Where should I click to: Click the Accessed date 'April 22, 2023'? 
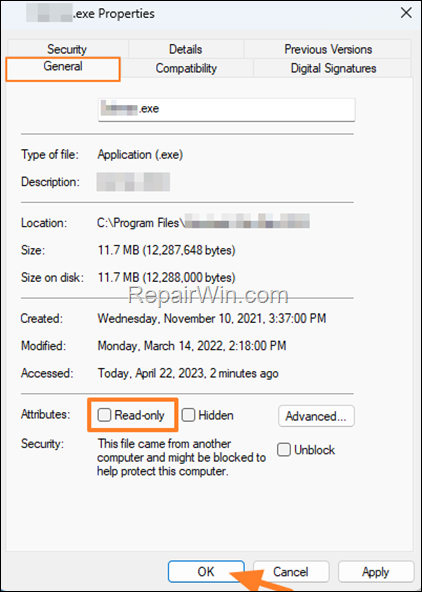click(171, 373)
